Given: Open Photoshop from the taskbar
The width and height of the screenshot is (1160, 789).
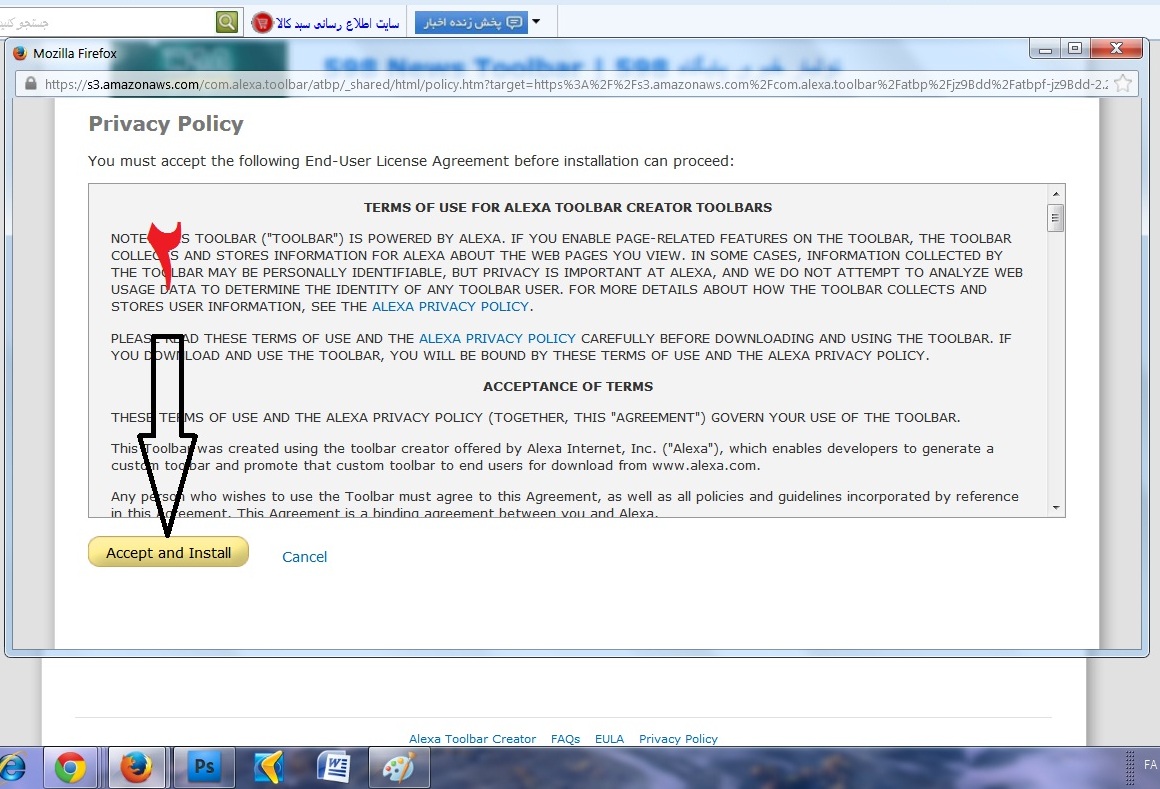Looking at the screenshot, I should 204,768.
